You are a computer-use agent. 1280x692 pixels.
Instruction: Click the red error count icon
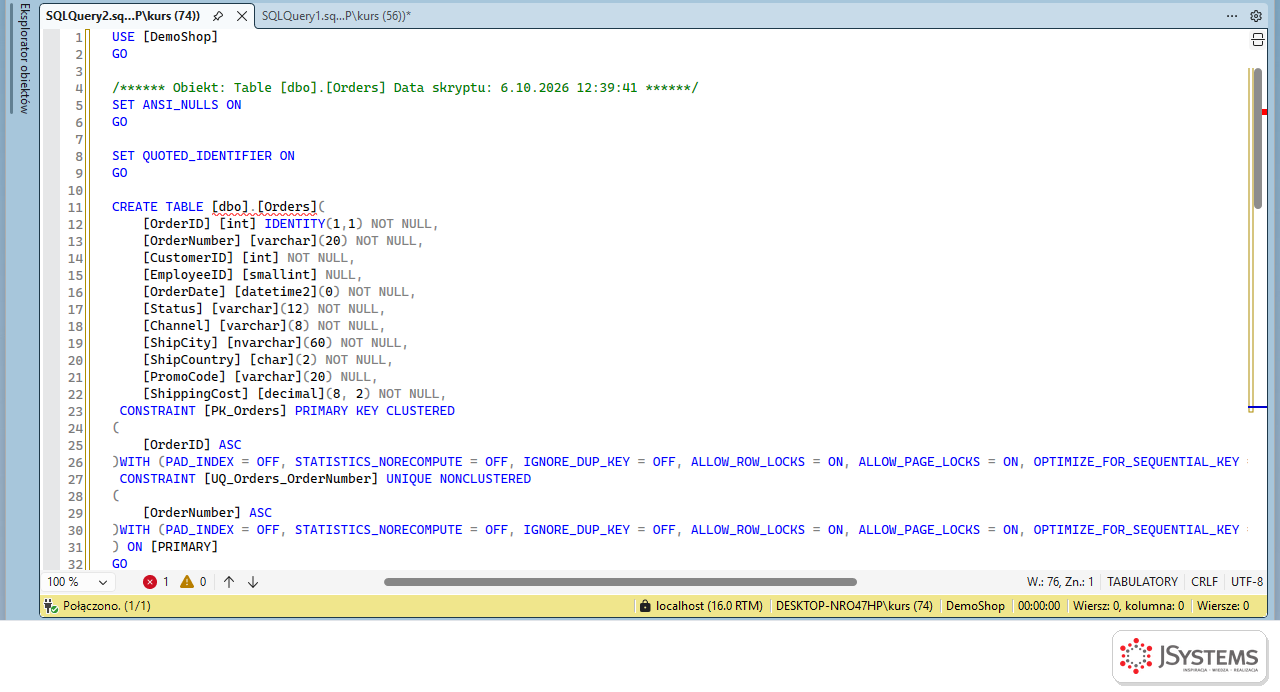150,581
